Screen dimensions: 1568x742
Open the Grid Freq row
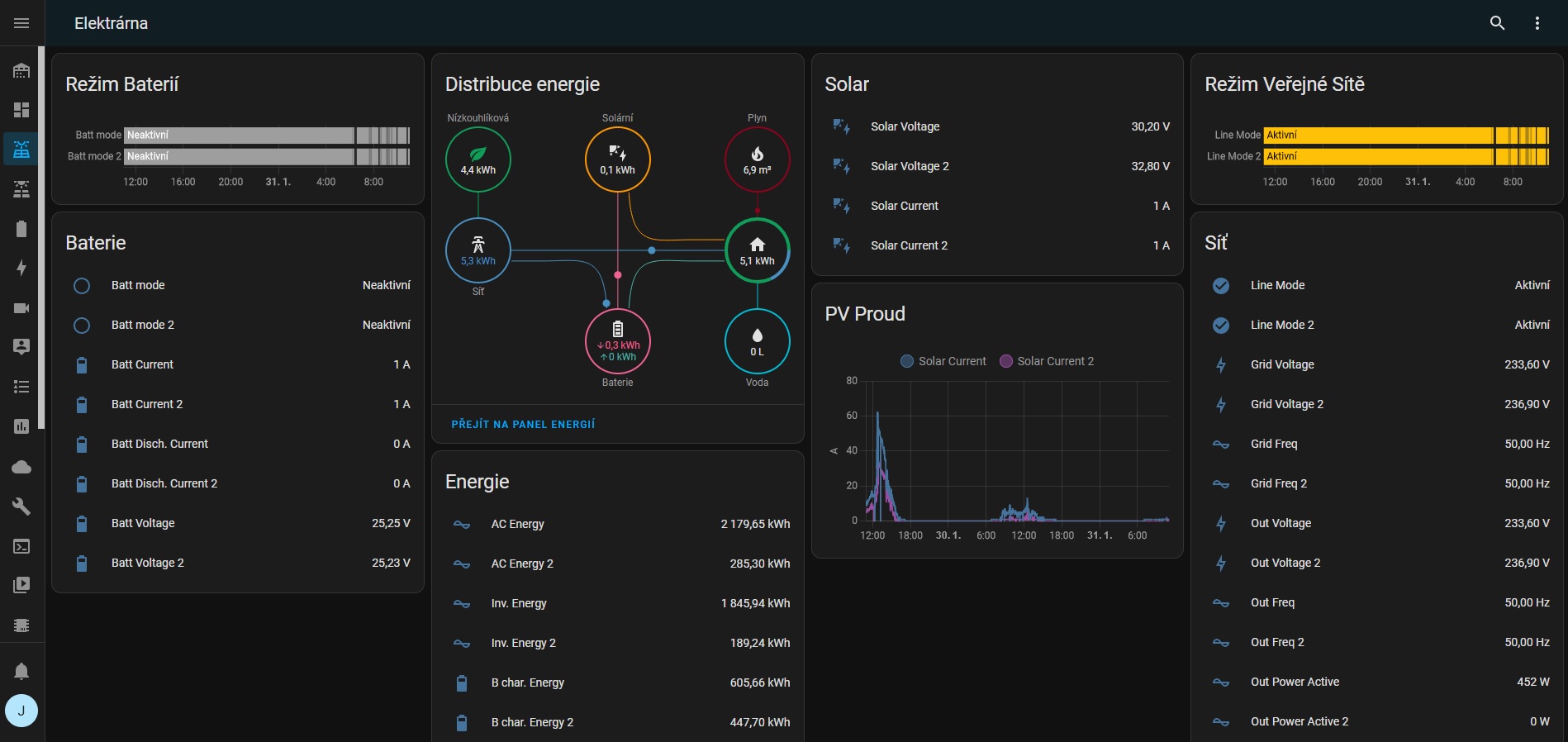[1377, 444]
